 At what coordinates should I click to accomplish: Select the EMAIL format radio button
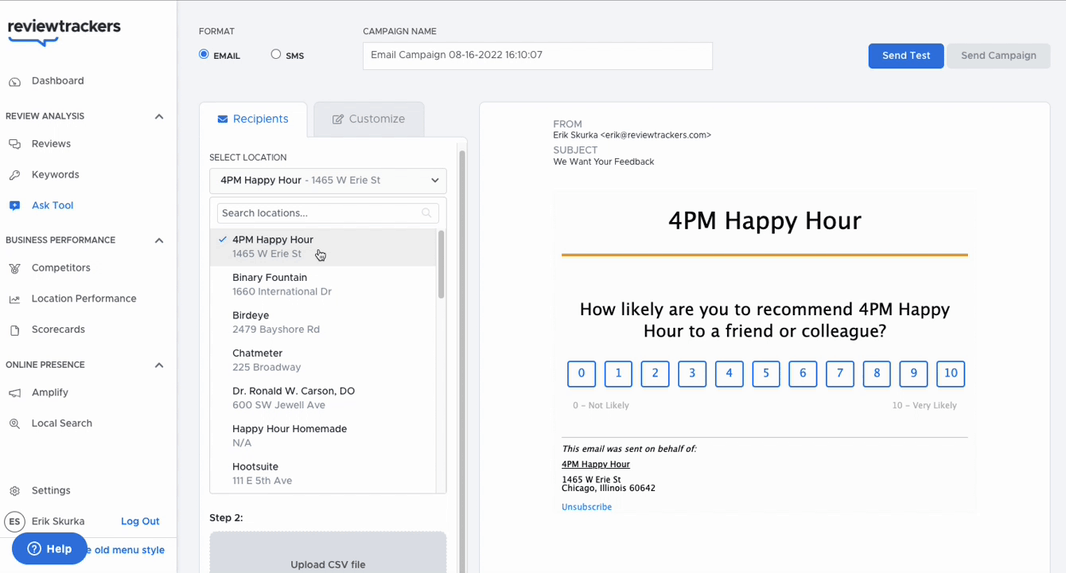(204, 54)
